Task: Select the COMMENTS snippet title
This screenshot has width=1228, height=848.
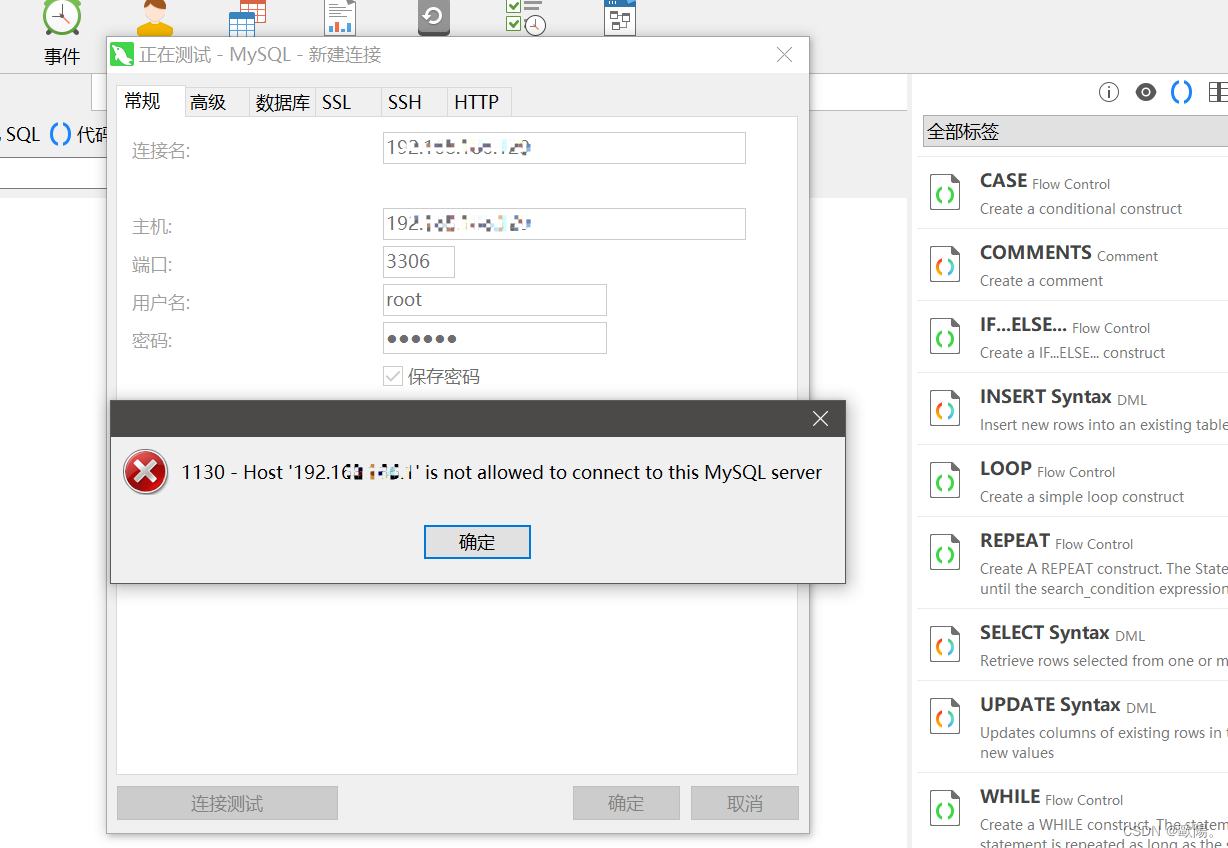Action: 1069,253
